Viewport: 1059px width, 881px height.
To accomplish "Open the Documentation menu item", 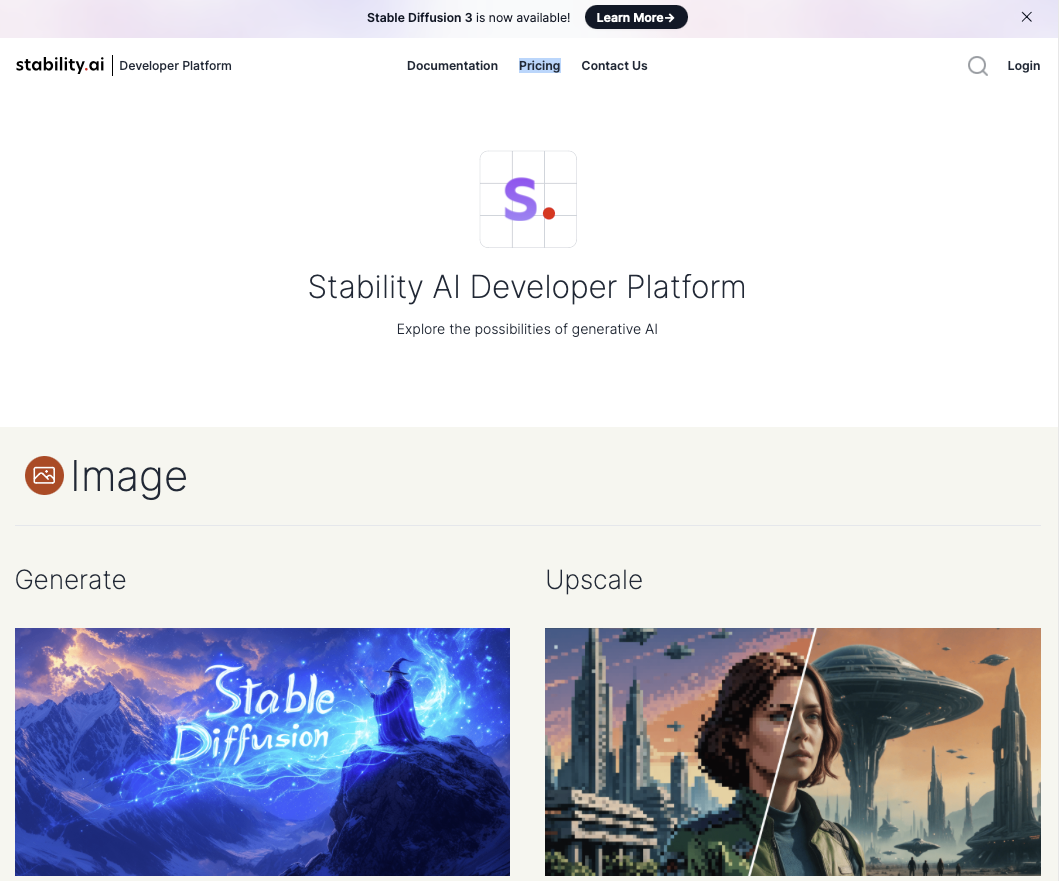I will tap(453, 66).
